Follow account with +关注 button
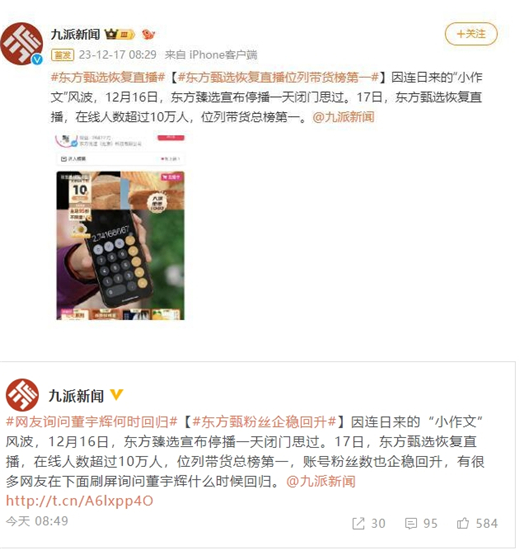This screenshot has width=519, height=550. click(471, 34)
